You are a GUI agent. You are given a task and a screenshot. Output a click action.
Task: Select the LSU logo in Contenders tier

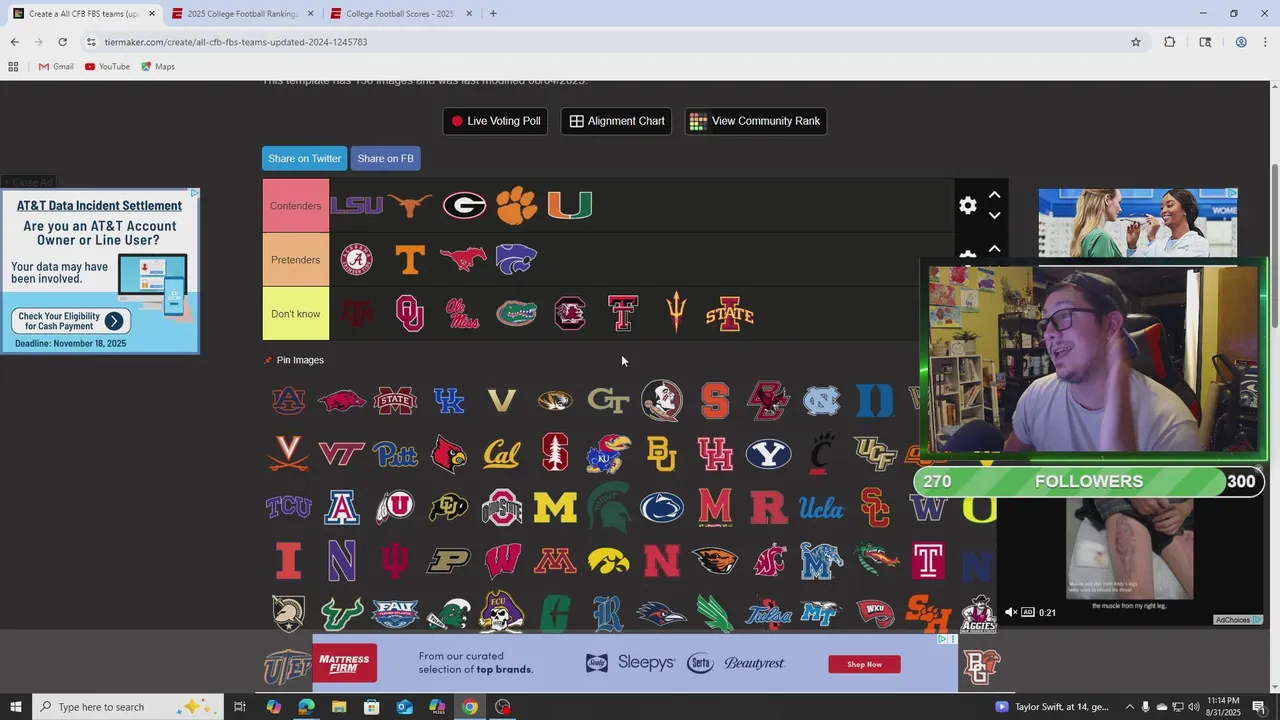(357, 205)
